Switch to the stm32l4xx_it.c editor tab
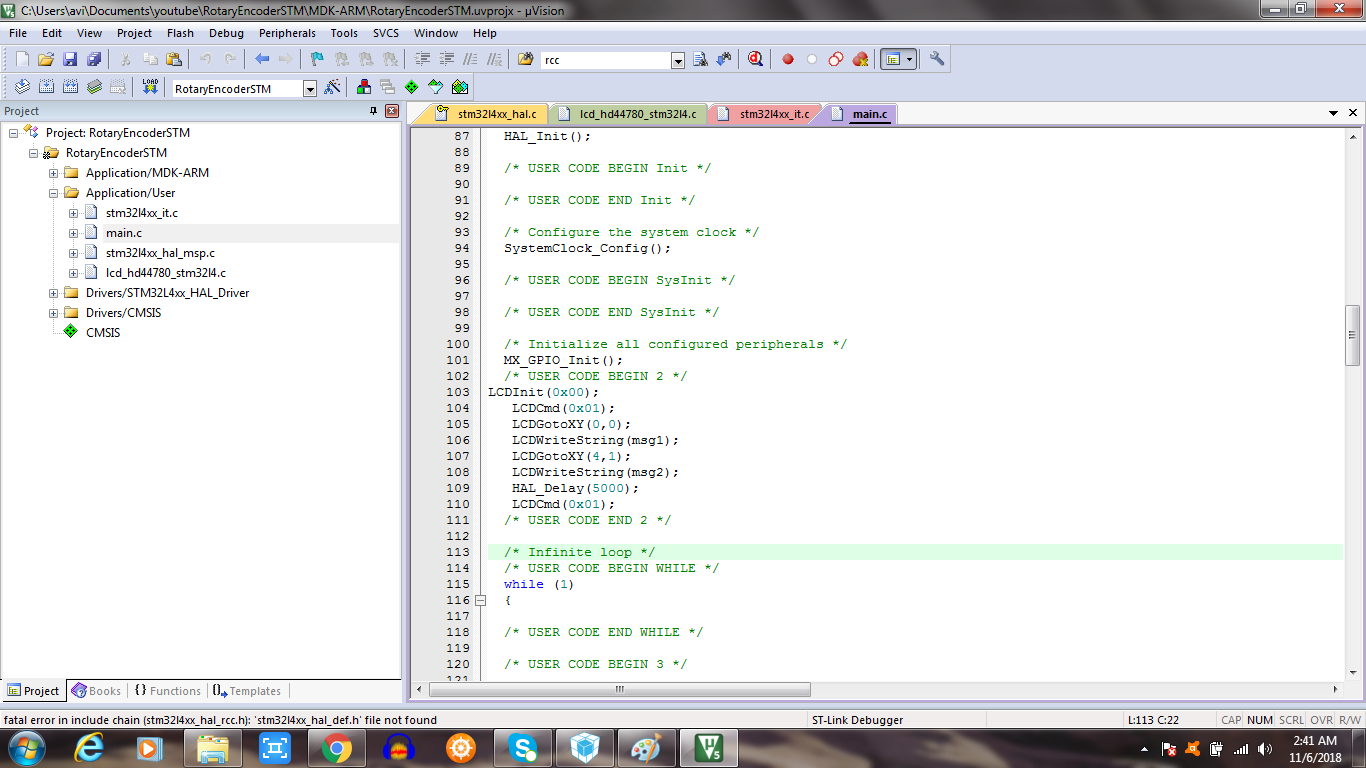1366x768 pixels. tap(773, 114)
